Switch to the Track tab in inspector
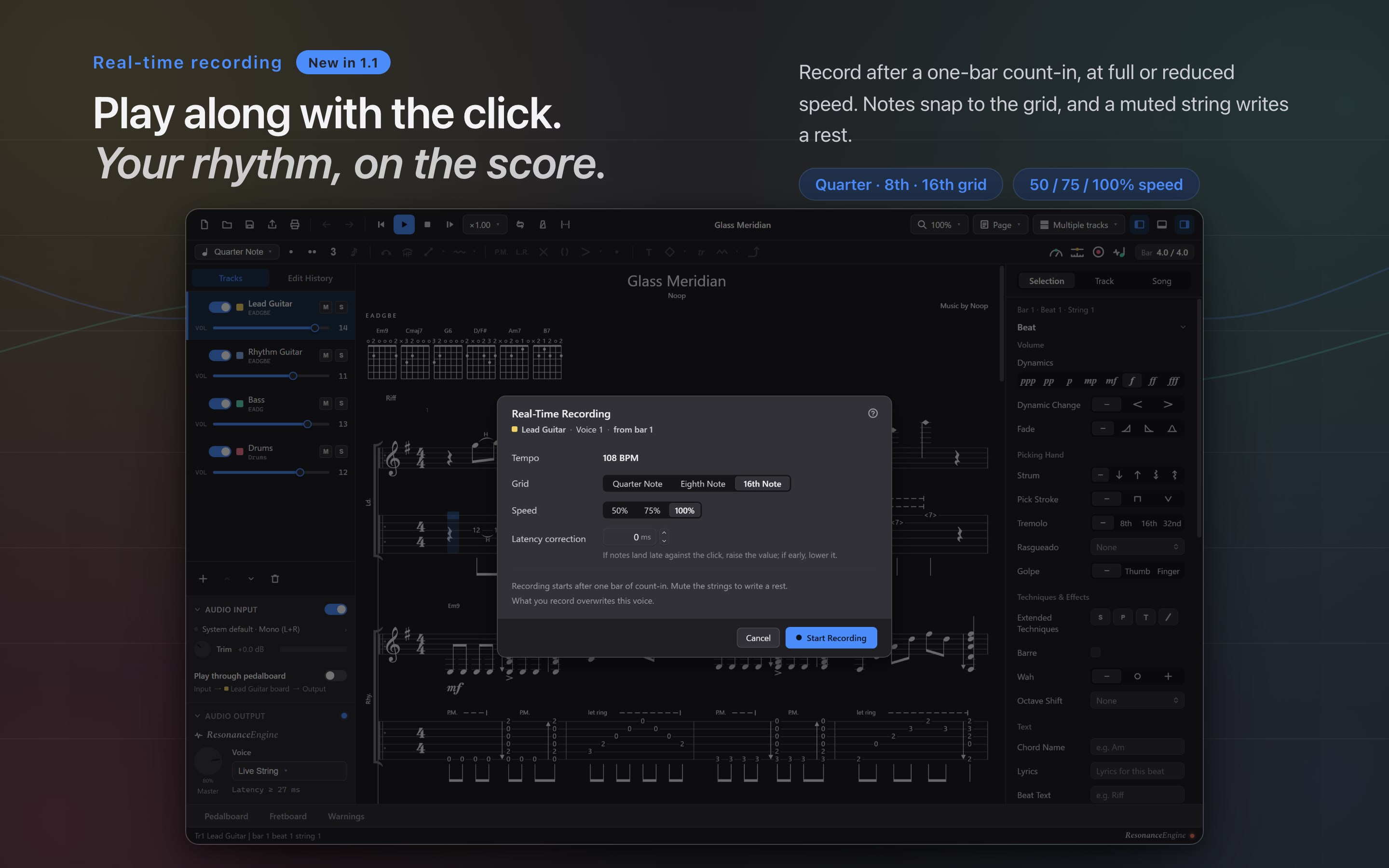 tap(1104, 281)
